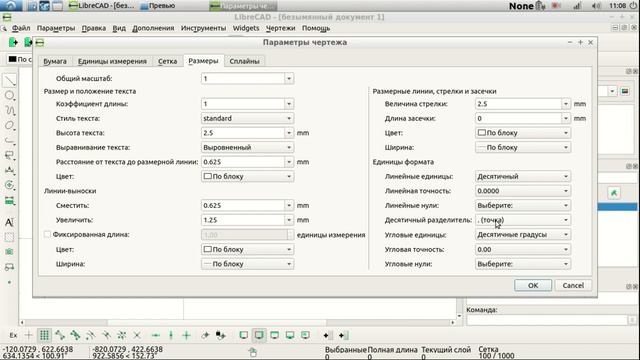This screenshot has height=360, width=640.
Task: Open Ширина dropdown under Размерные линии
Action: (x=523, y=147)
